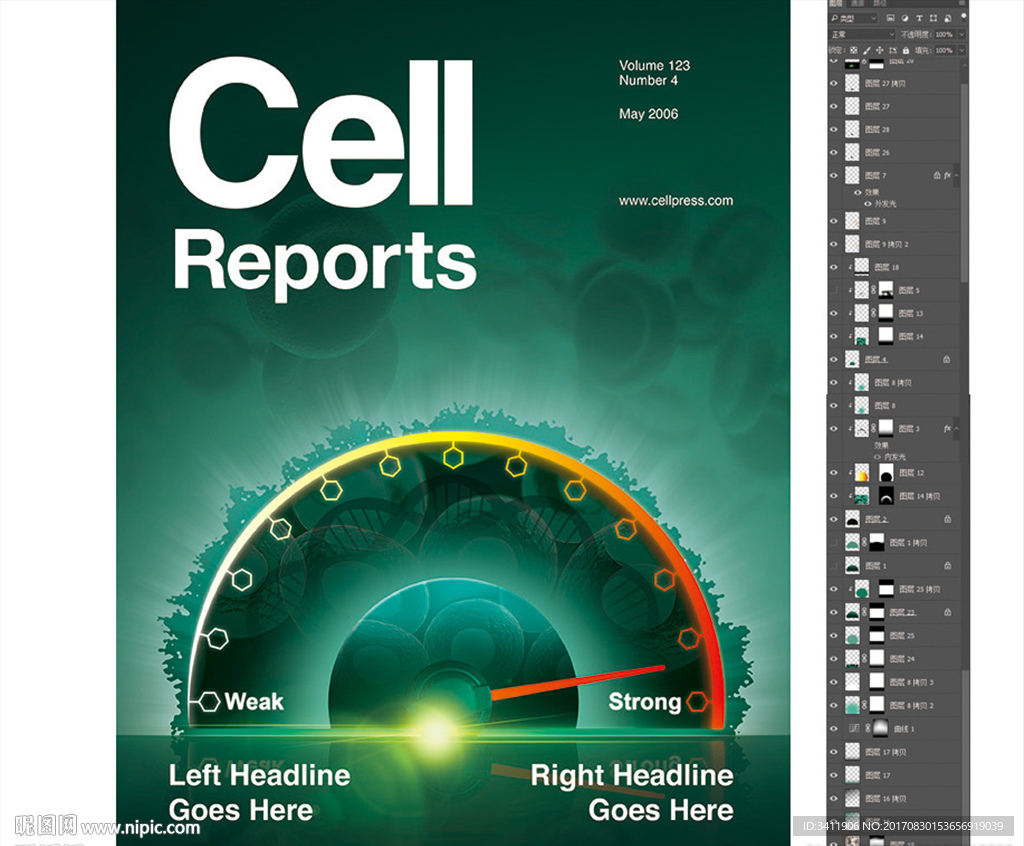The height and width of the screenshot is (846, 1024).
Task: Select layer thumbnail of 图层 12
Action: (862, 473)
